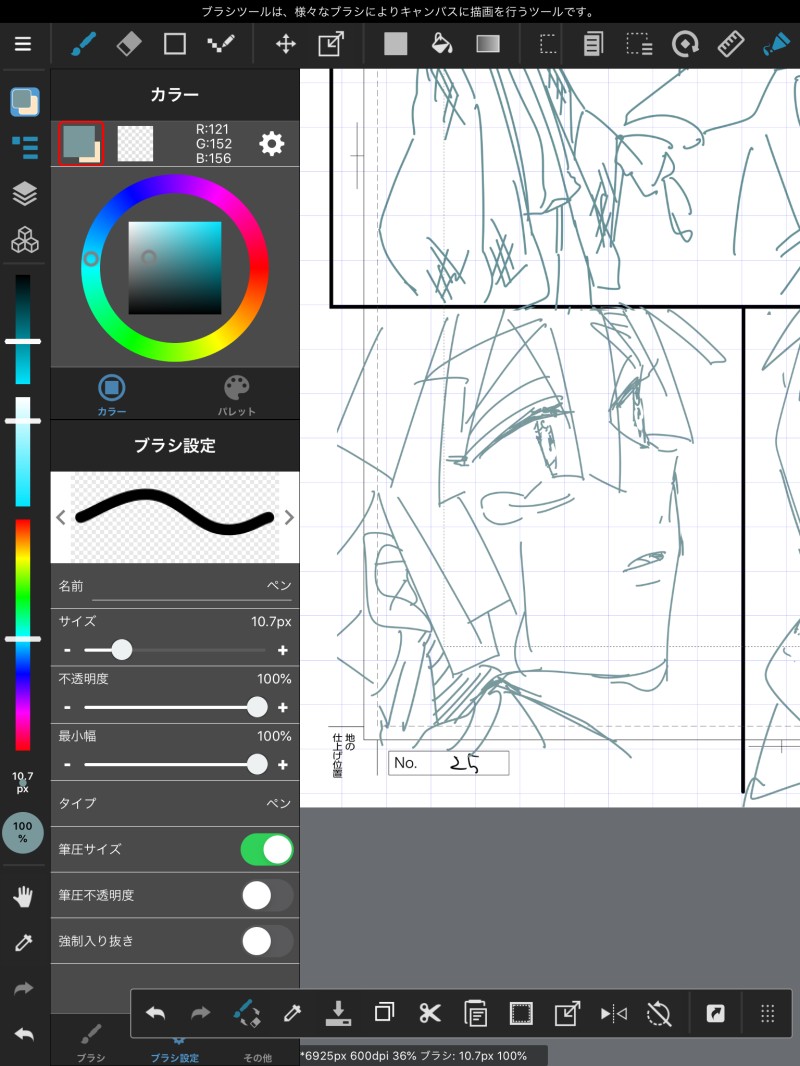Click transform icon in bottom toolbar
This screenshot has width=800, height=1066.
[567, 1014]
